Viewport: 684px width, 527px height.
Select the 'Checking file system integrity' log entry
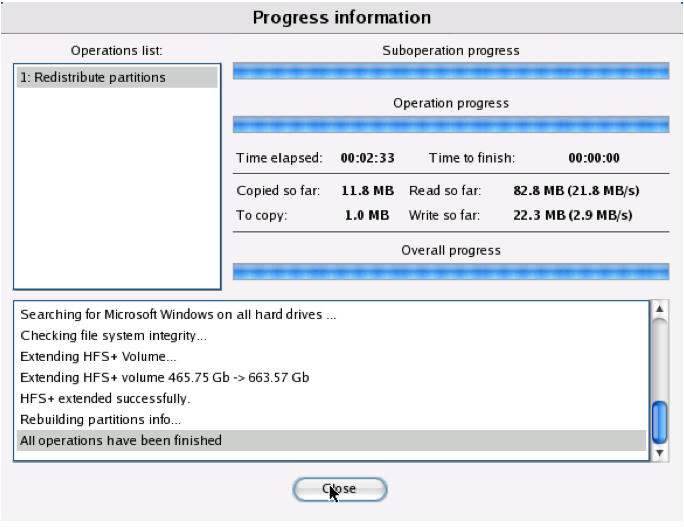[x=113, y=335]
